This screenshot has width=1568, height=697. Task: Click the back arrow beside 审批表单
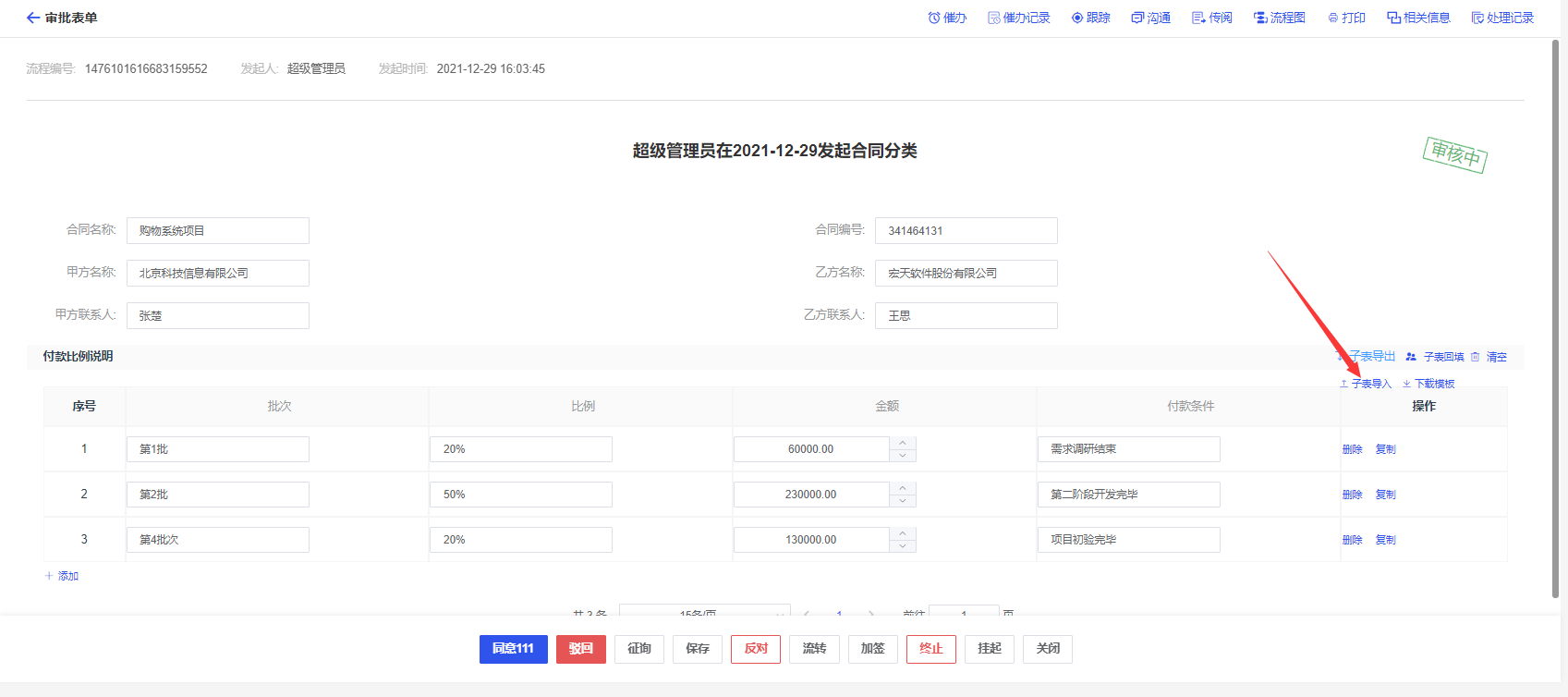pyautogui.click(x=33, y=18)
